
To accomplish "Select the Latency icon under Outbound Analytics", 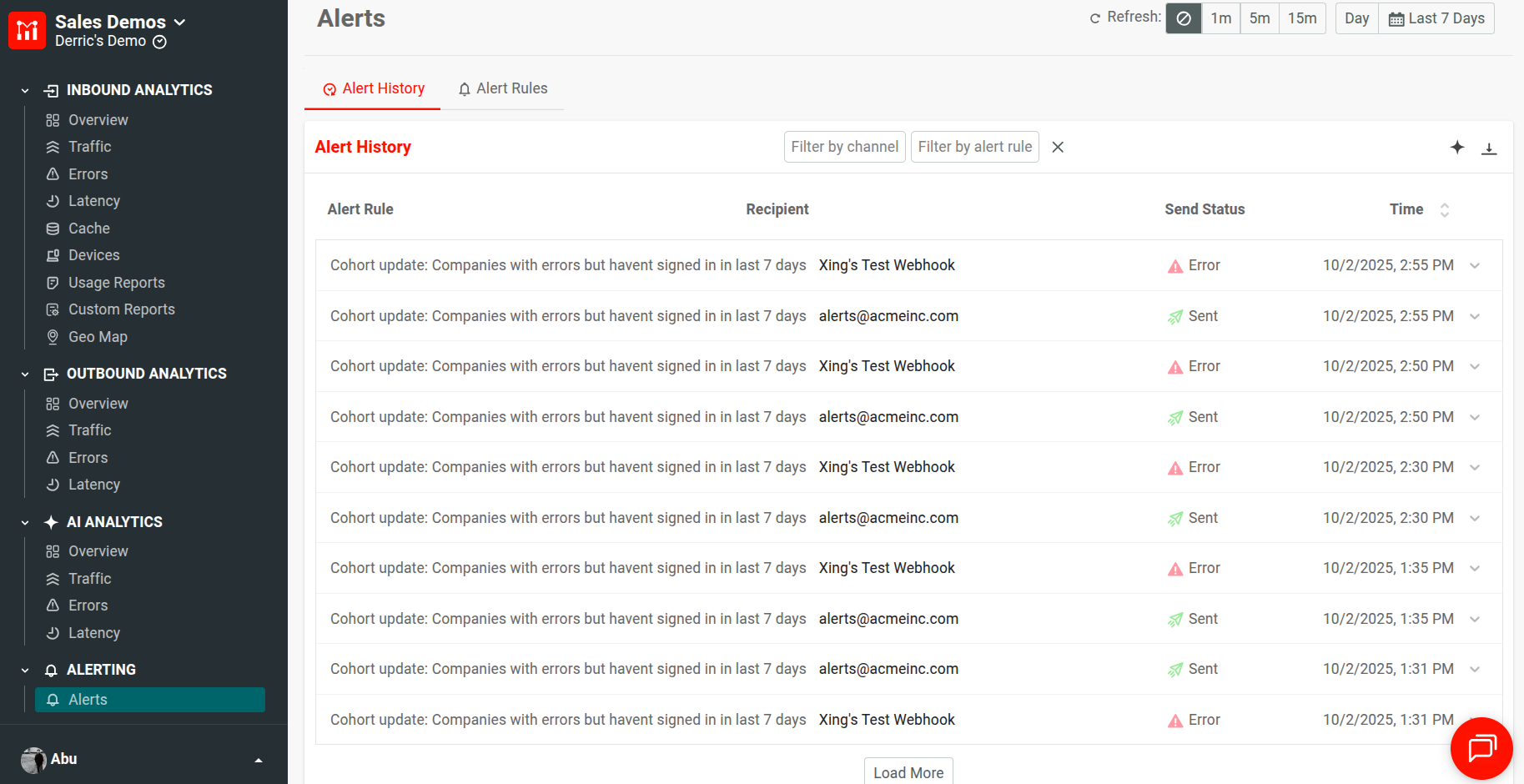I will tap(52, 484).
